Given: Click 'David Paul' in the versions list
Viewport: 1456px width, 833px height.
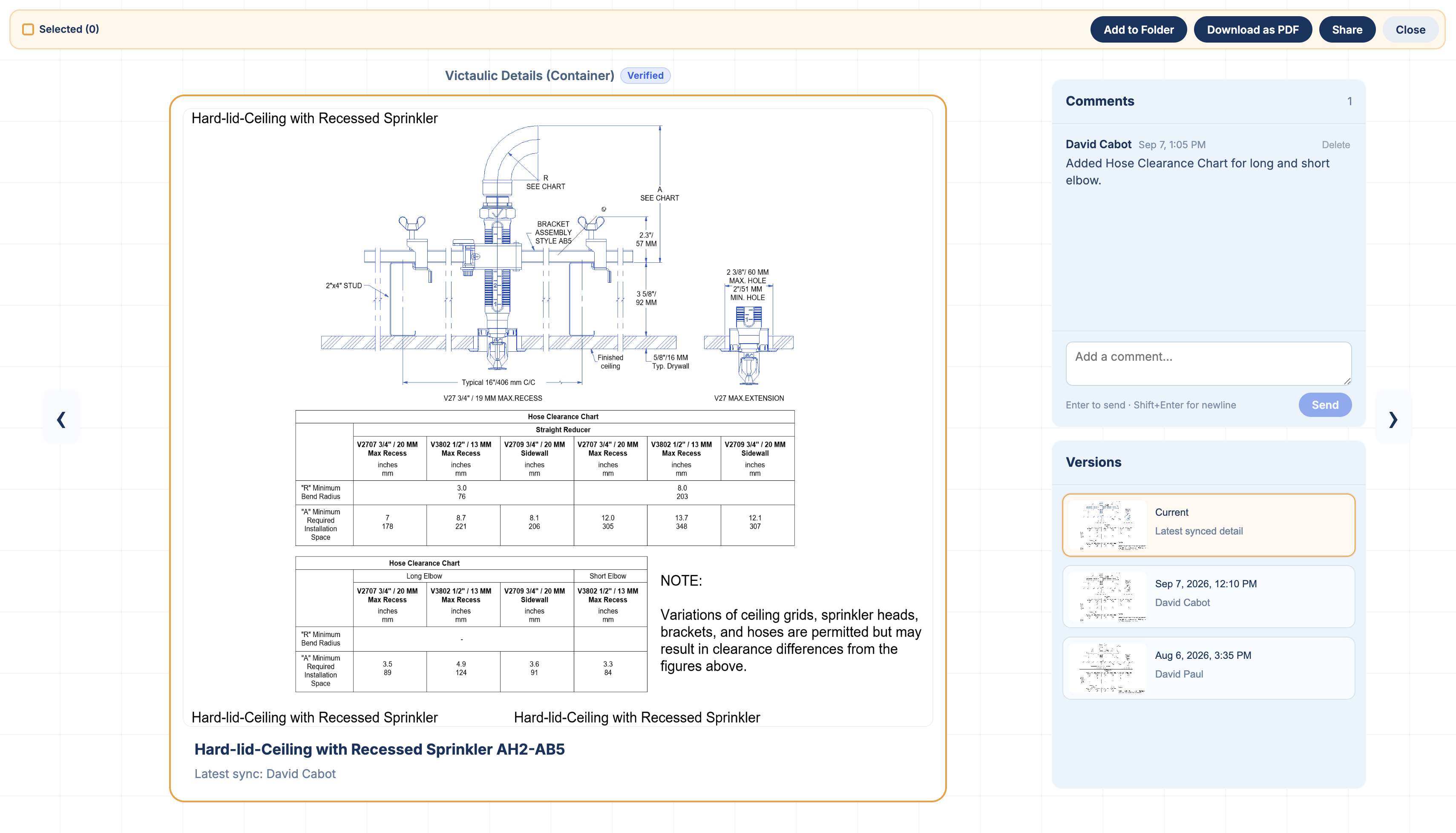Looking at the screenshot, I should (1179, 674).
